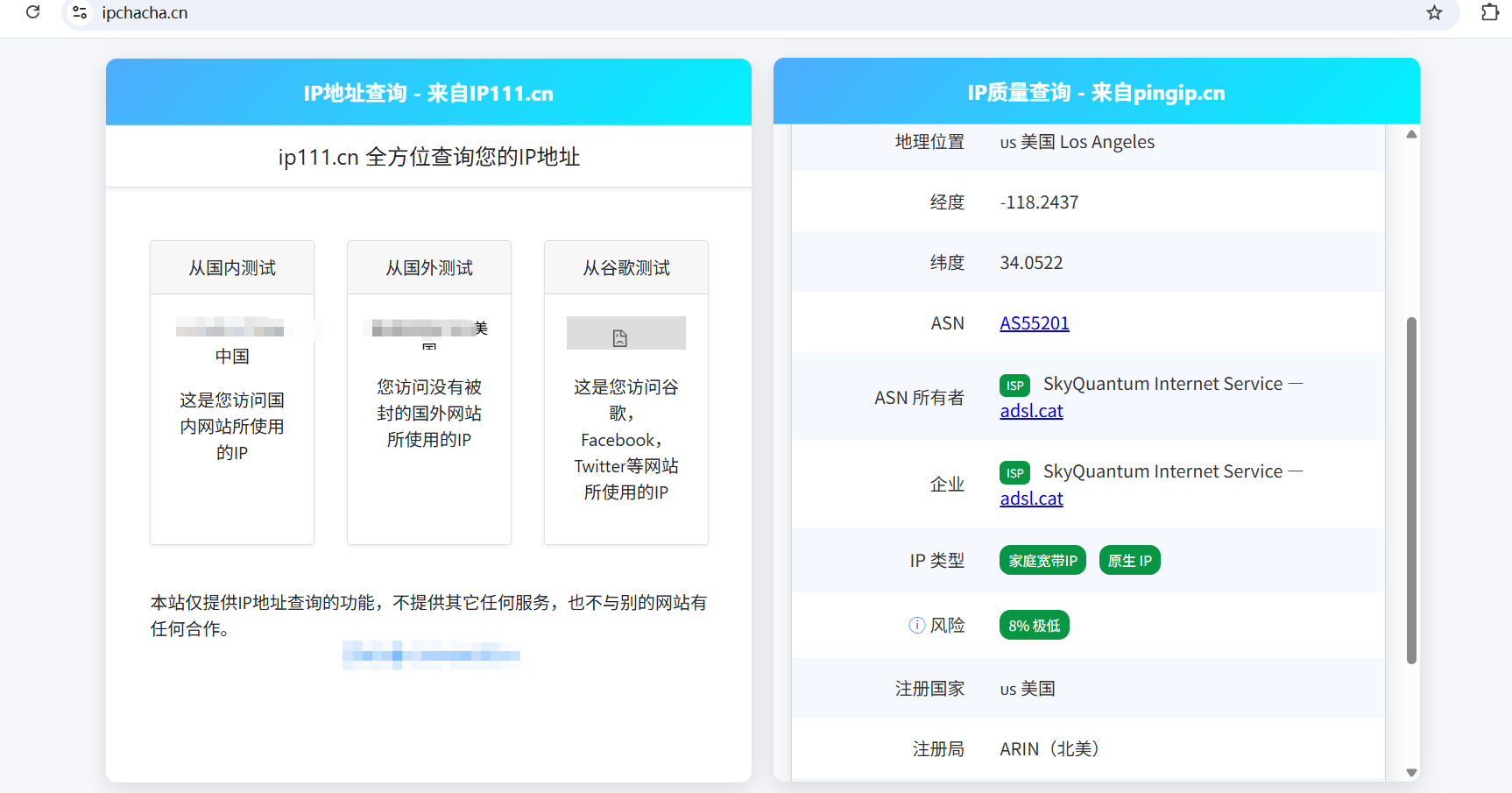1512x793 pixels.
Task: Click the broken image icon under 从谷歌测试
Action: [620, 338]
